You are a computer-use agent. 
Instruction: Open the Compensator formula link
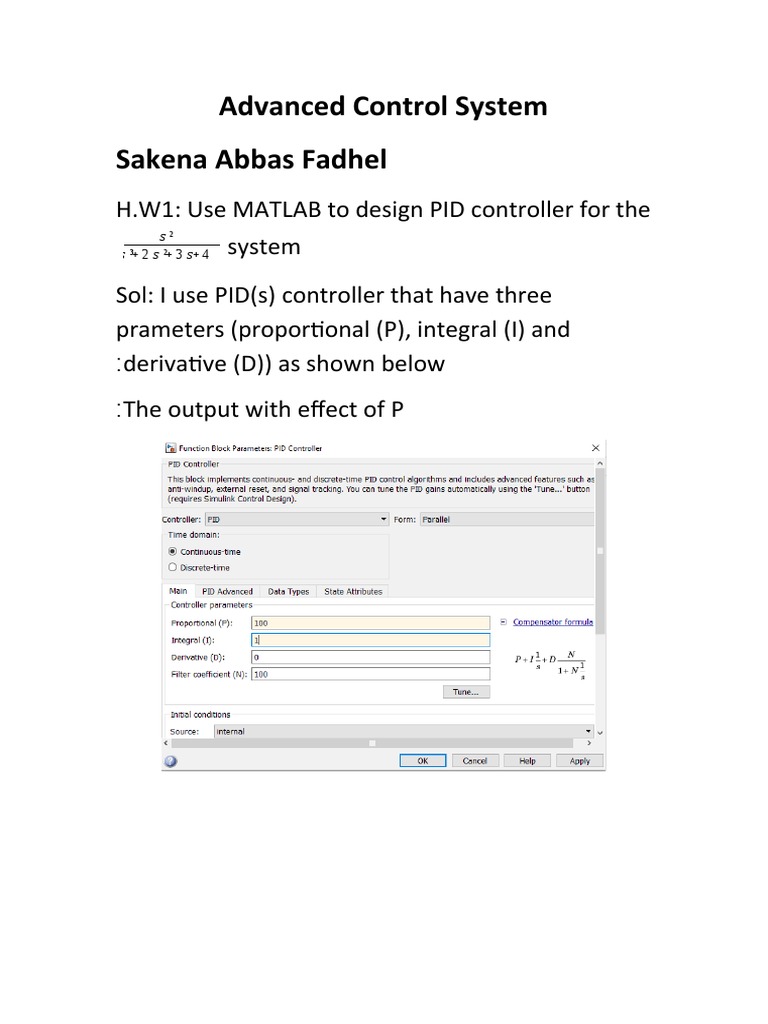(x=553, y=622)
